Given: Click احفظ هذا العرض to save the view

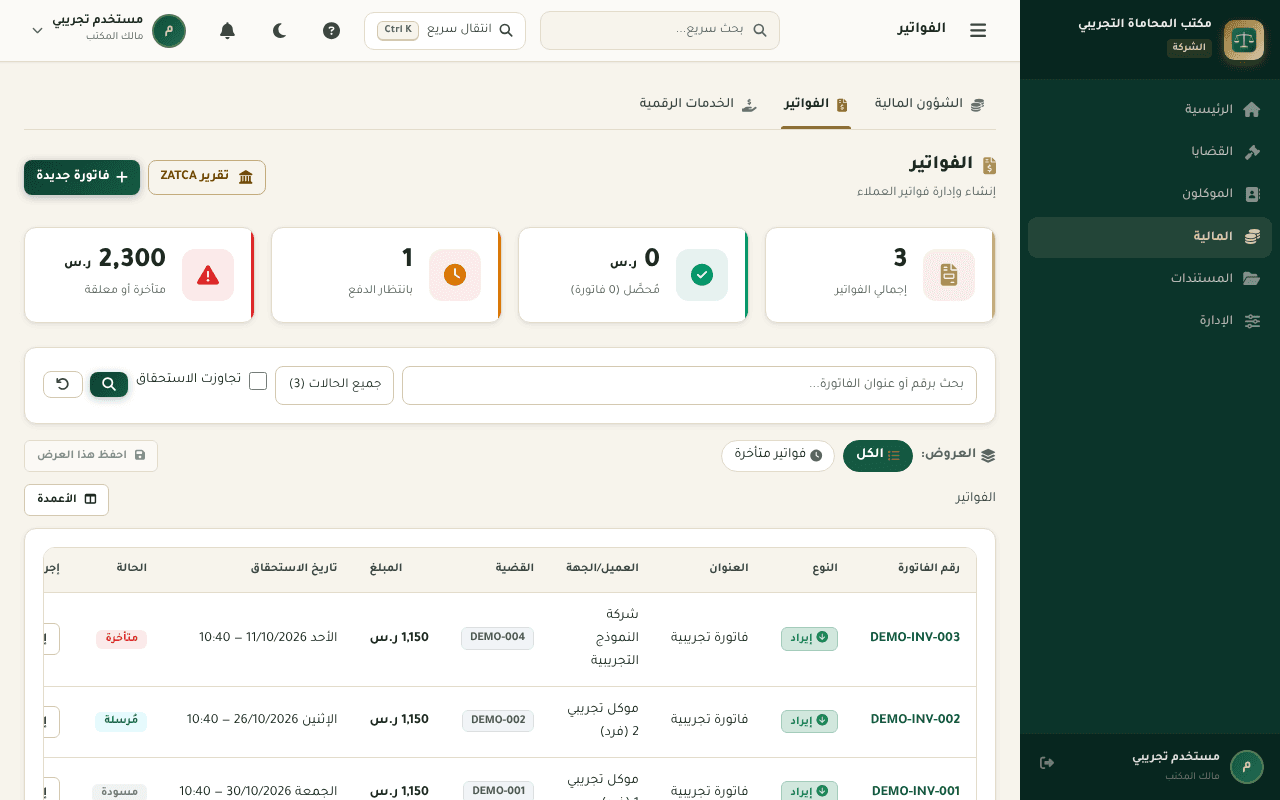Looking at the screenshot, I should click(x=91, y=456).
